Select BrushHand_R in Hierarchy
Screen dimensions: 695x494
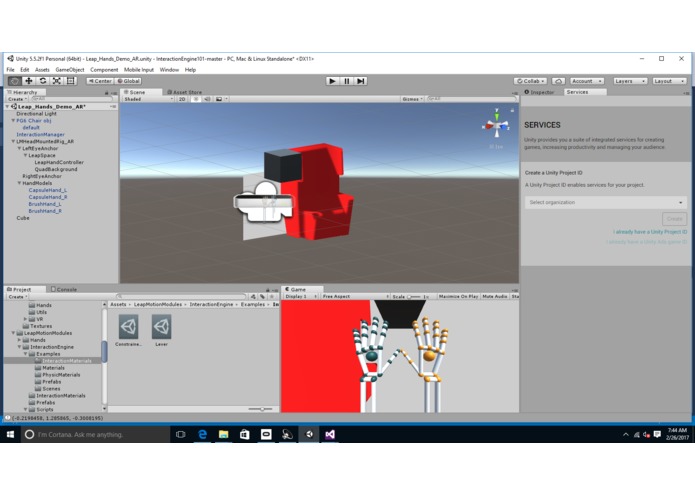[x=45, y=211]
